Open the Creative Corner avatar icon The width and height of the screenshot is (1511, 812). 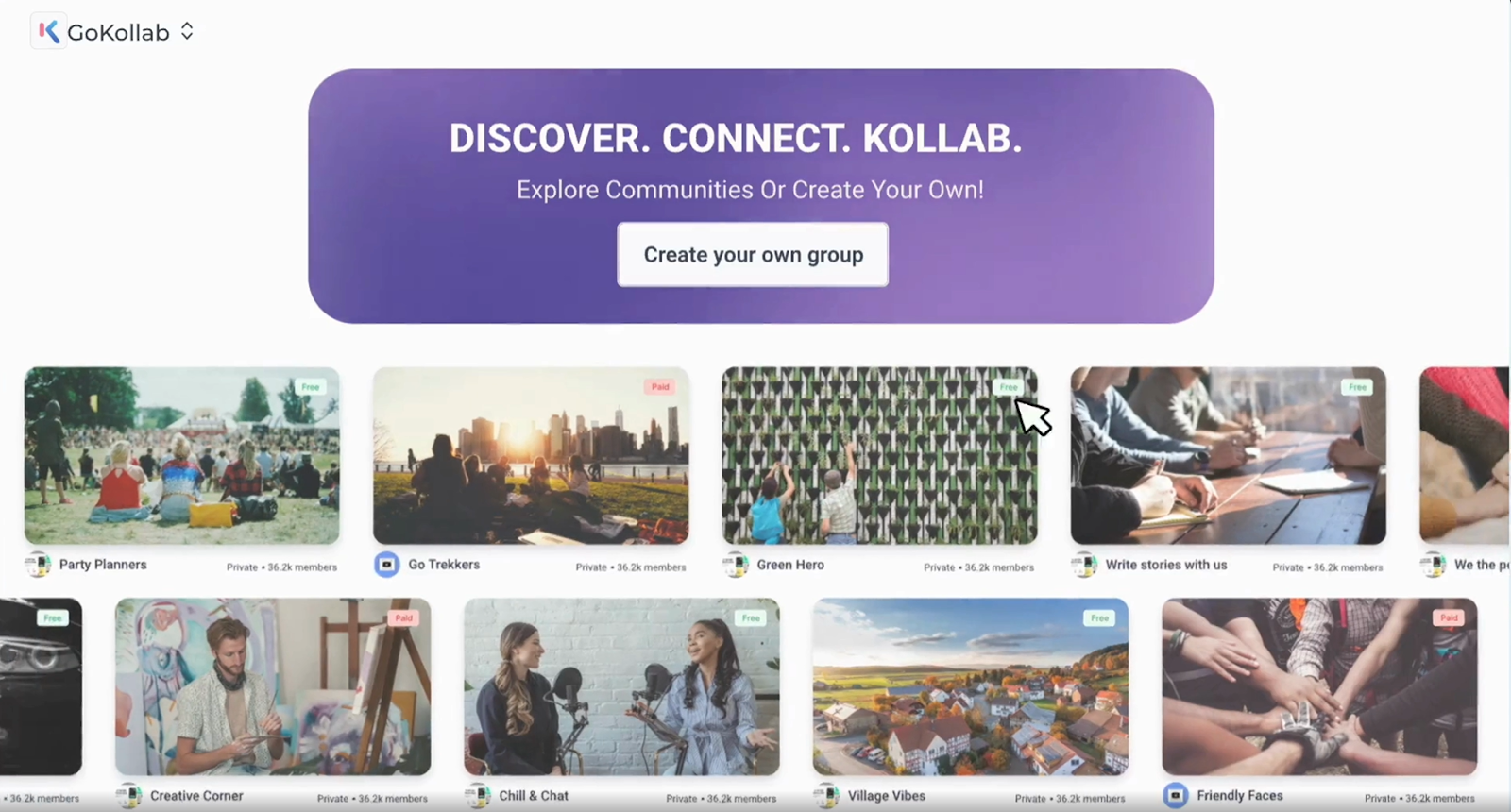click(x=128, y=796)
